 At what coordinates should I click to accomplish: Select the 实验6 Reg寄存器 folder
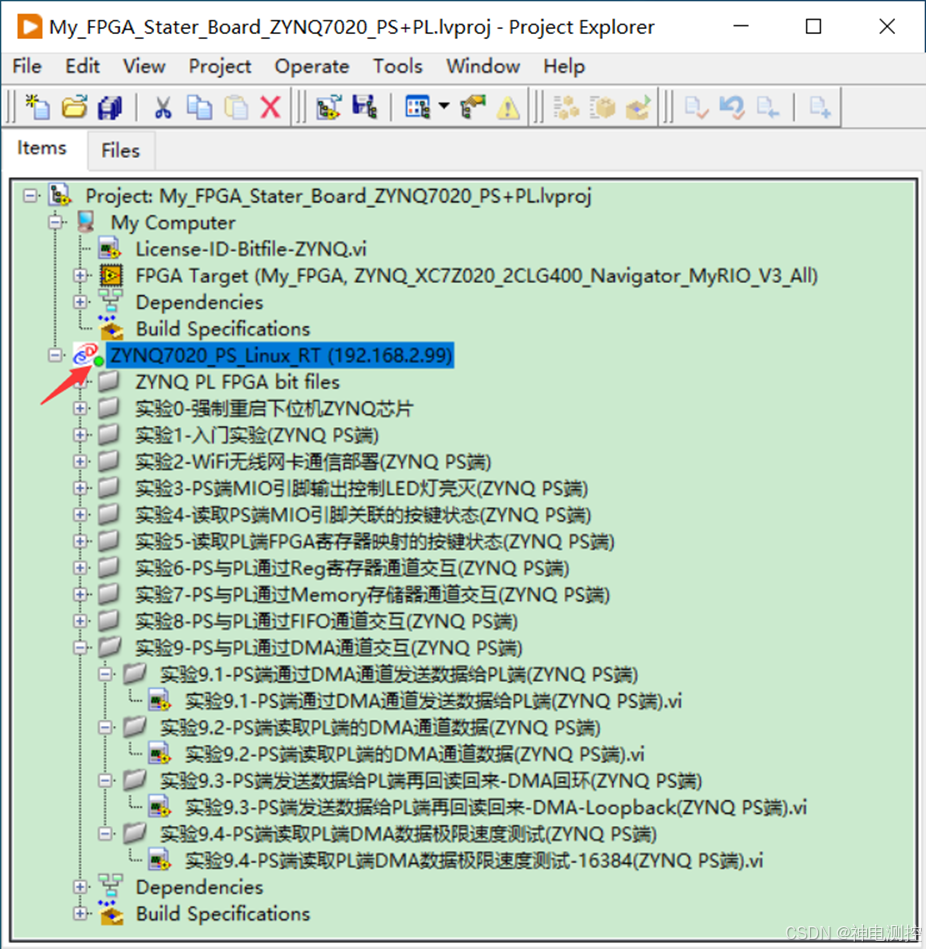pos(352,568)
